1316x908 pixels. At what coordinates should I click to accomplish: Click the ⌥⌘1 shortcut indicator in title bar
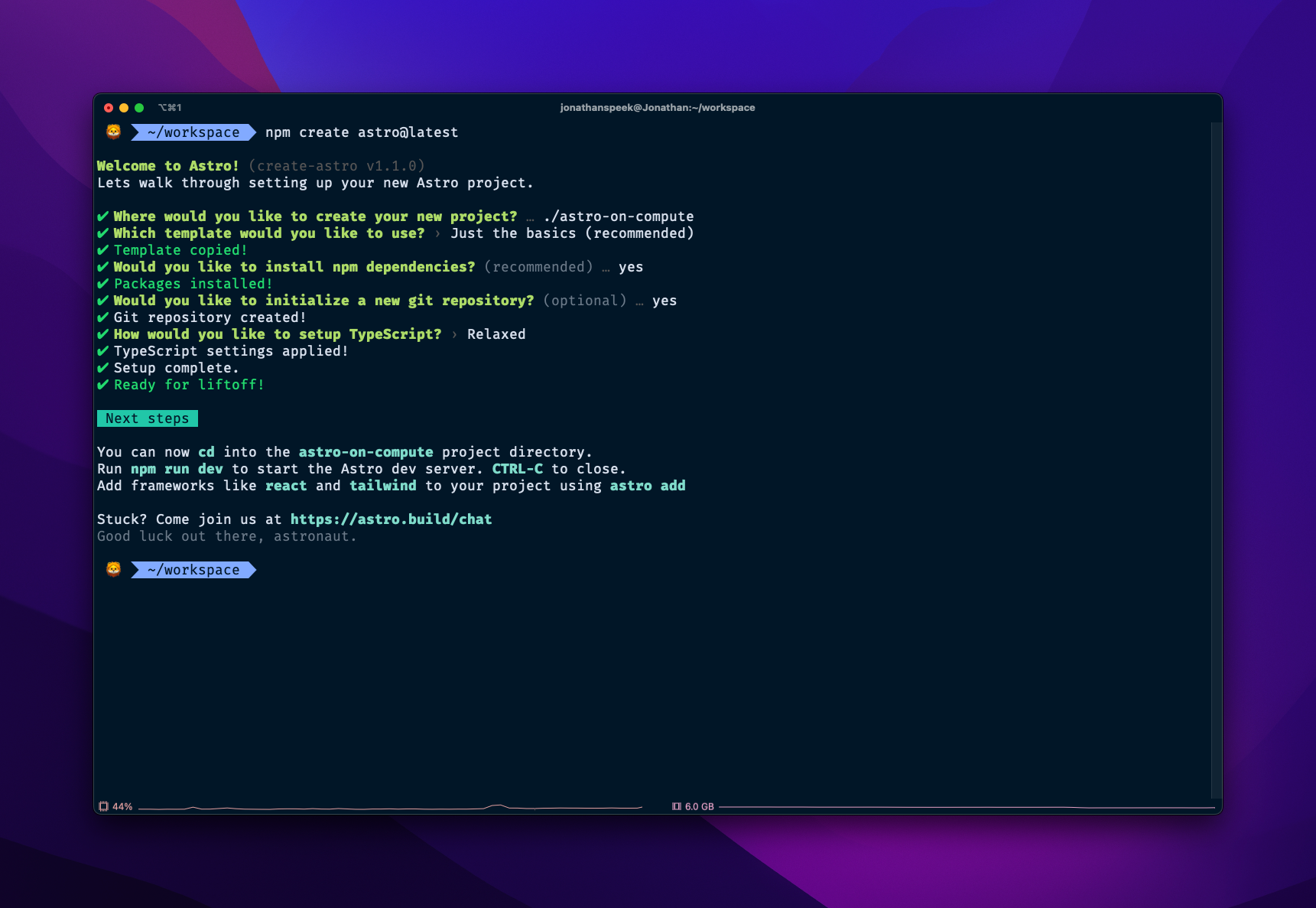coord(170,108)
